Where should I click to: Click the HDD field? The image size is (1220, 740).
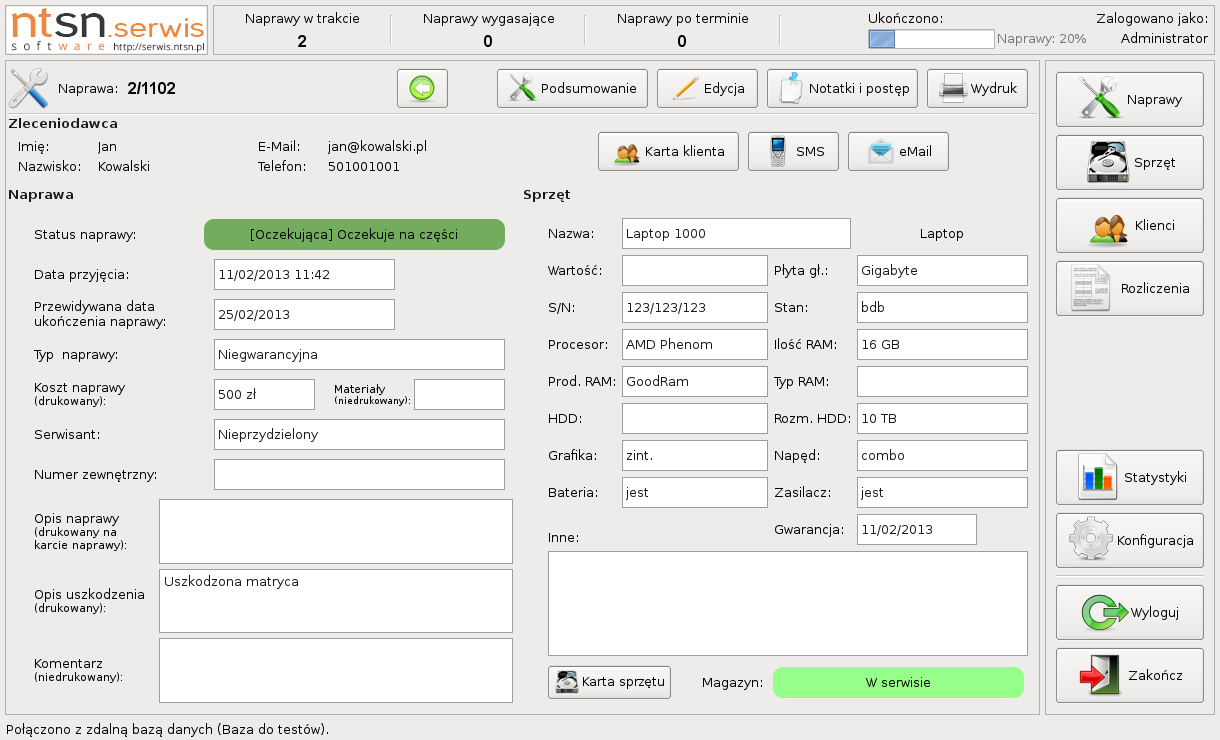tap(695, 418)
